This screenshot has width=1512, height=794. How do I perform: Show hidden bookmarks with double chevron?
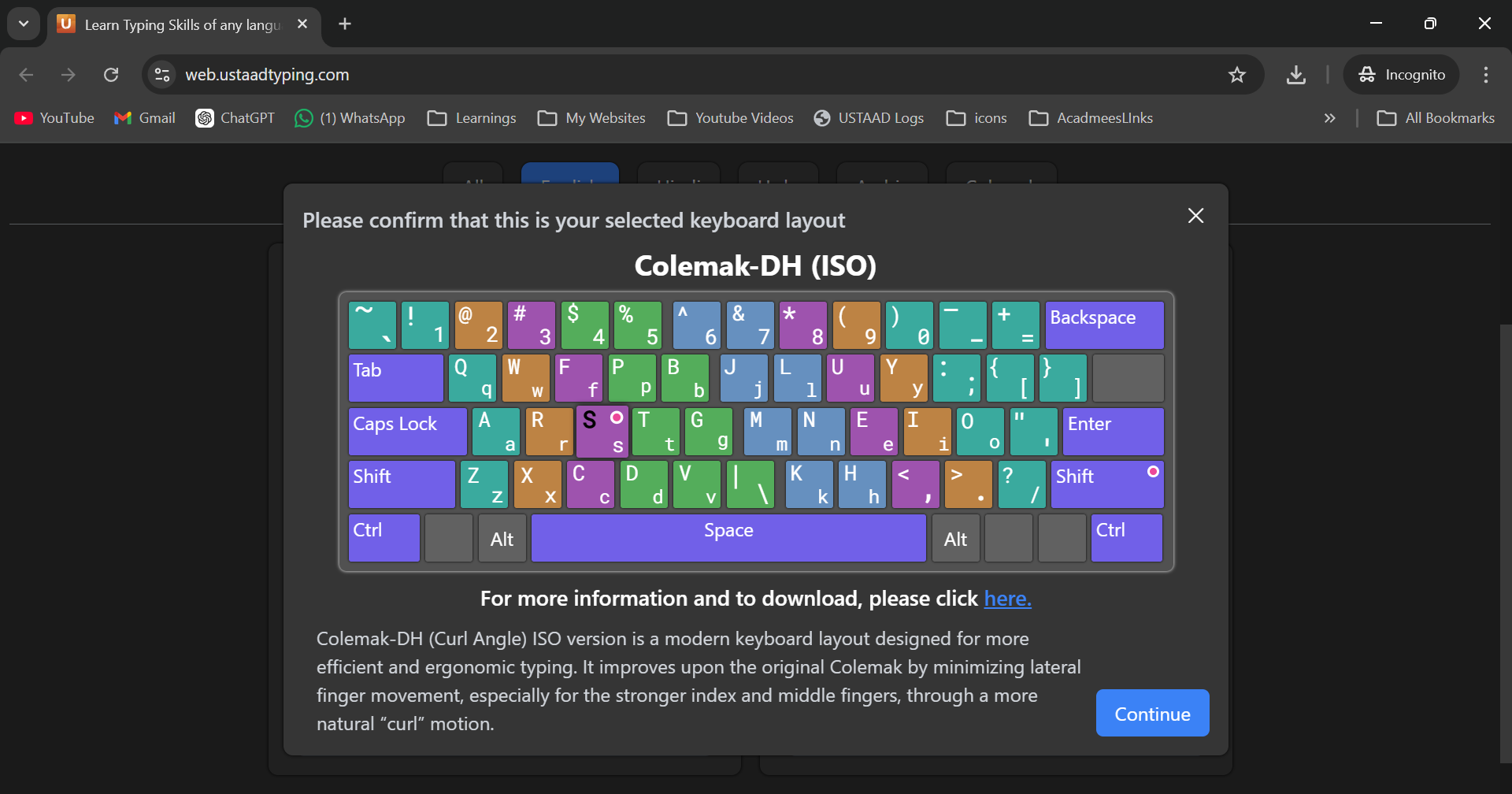(x=1329, y=118)
